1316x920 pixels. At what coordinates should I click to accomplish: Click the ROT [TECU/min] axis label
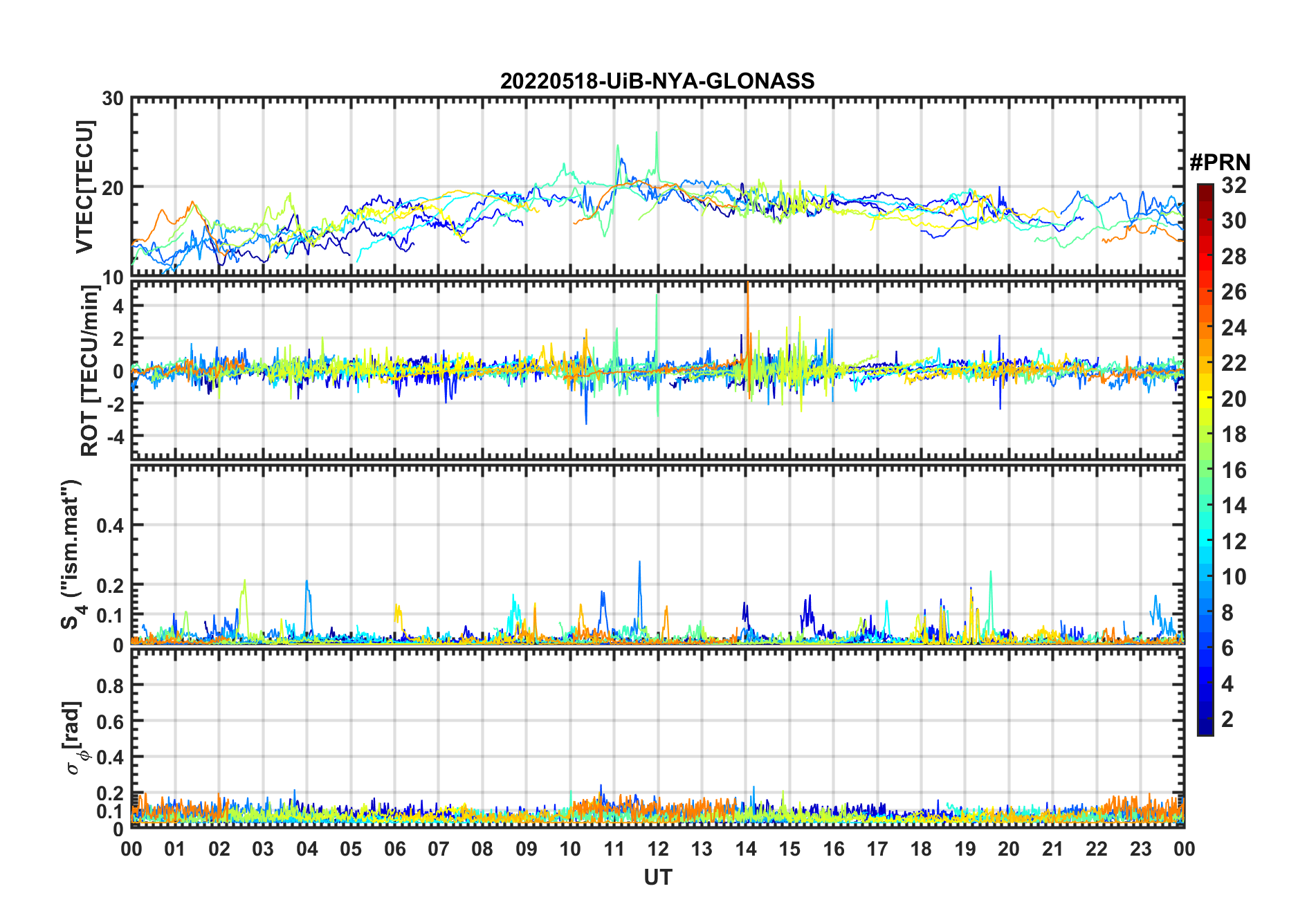[x=90, y=370]
